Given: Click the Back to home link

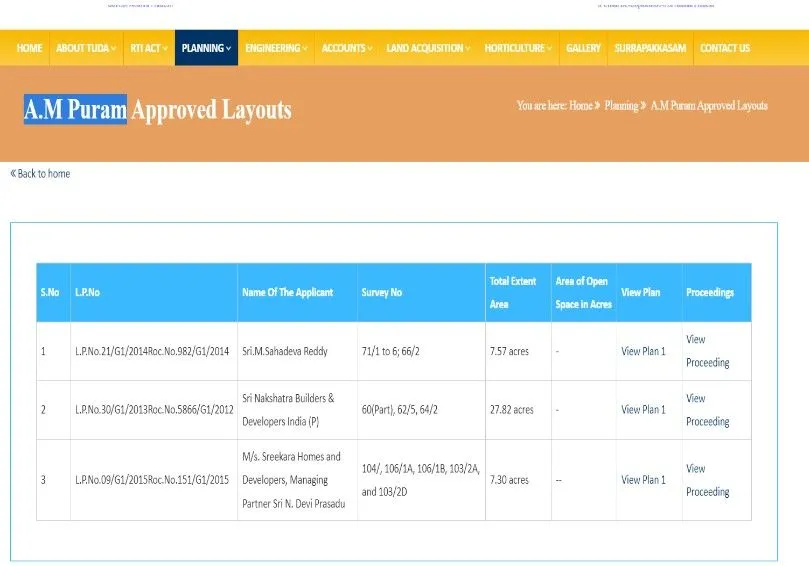Looking at the screenshot, I should click(x=41, y=174).
